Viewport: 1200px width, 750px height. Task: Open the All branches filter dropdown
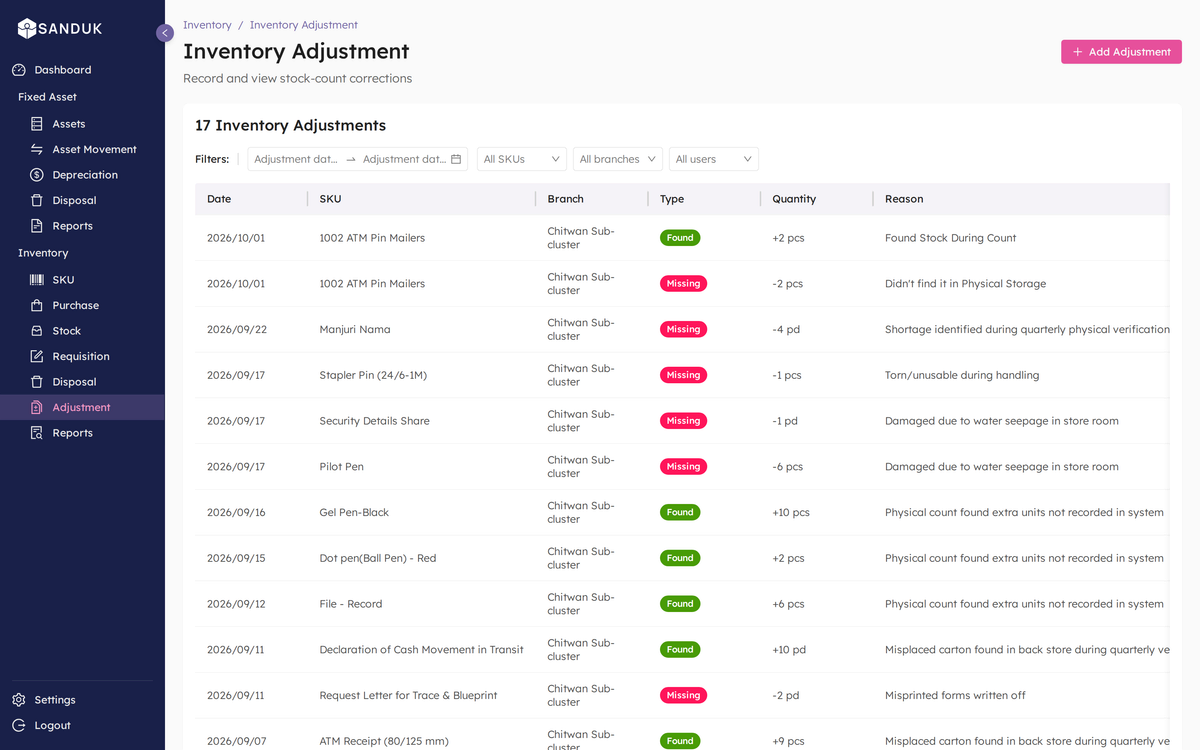[x=618, y=159]
